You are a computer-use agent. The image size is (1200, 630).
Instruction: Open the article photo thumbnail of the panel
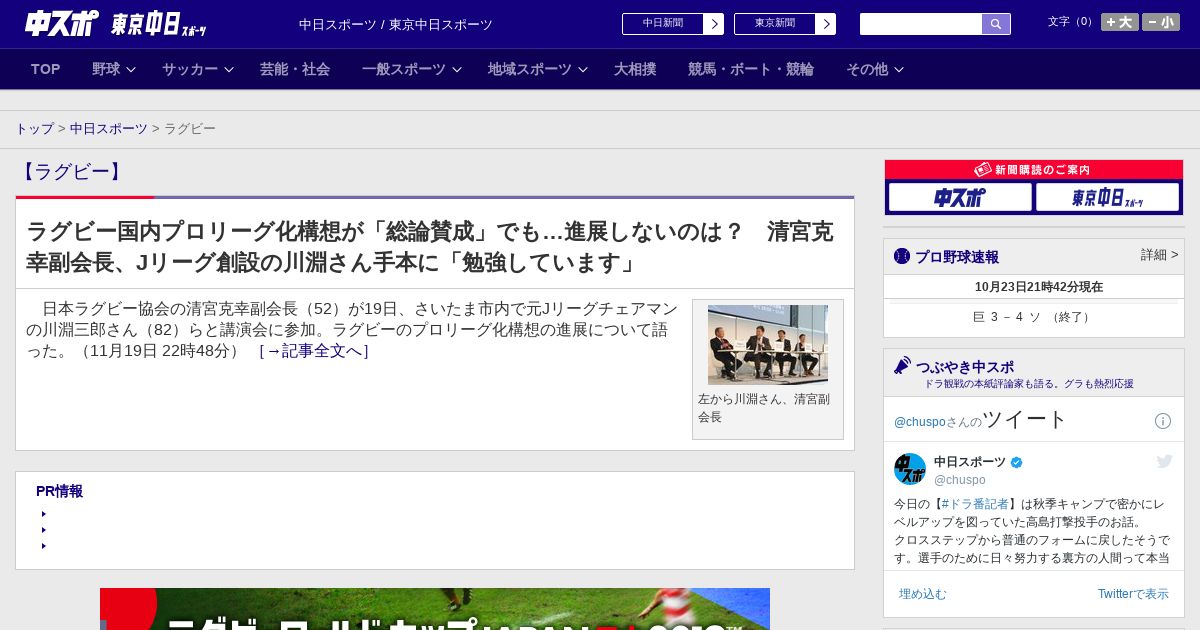click(767, 345)
